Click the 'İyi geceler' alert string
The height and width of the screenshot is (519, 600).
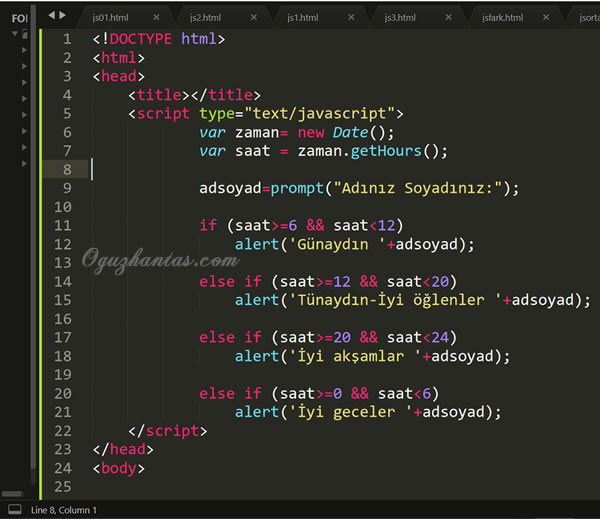pyautogui.click(x=350, y=412)
